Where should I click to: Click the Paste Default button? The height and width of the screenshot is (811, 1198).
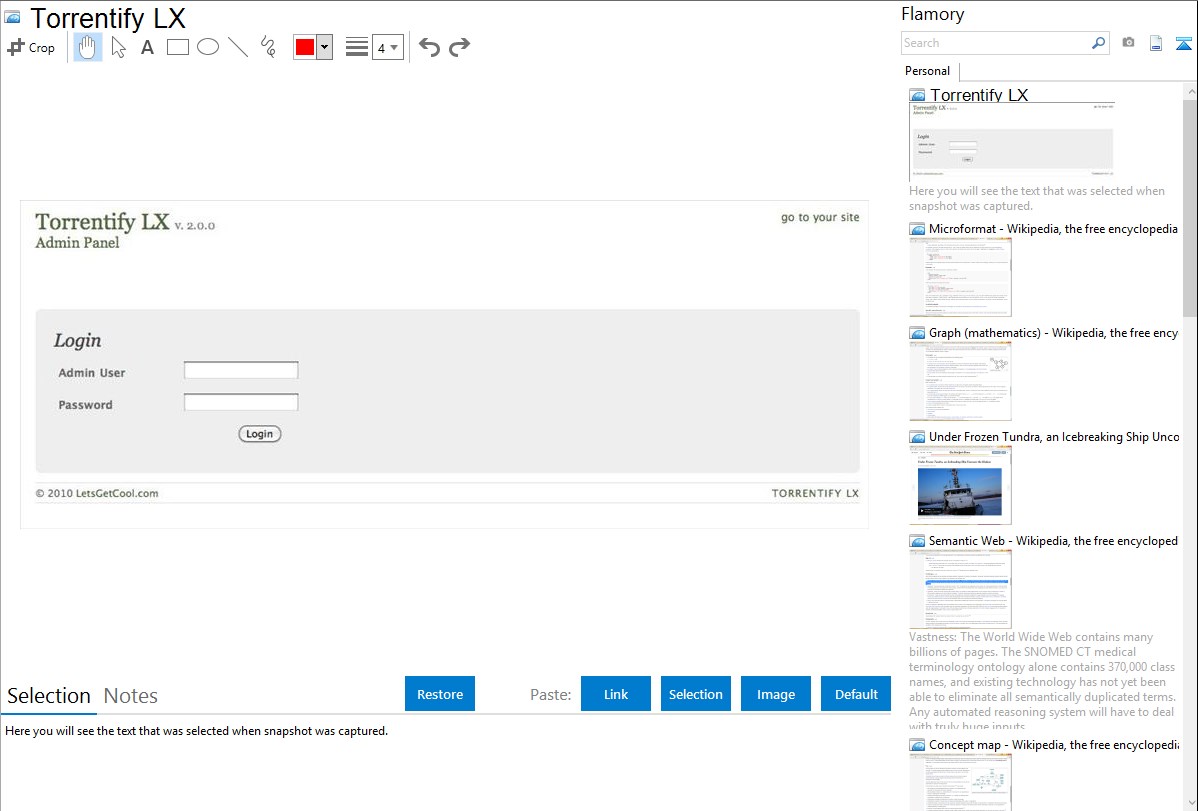[856, 694]
